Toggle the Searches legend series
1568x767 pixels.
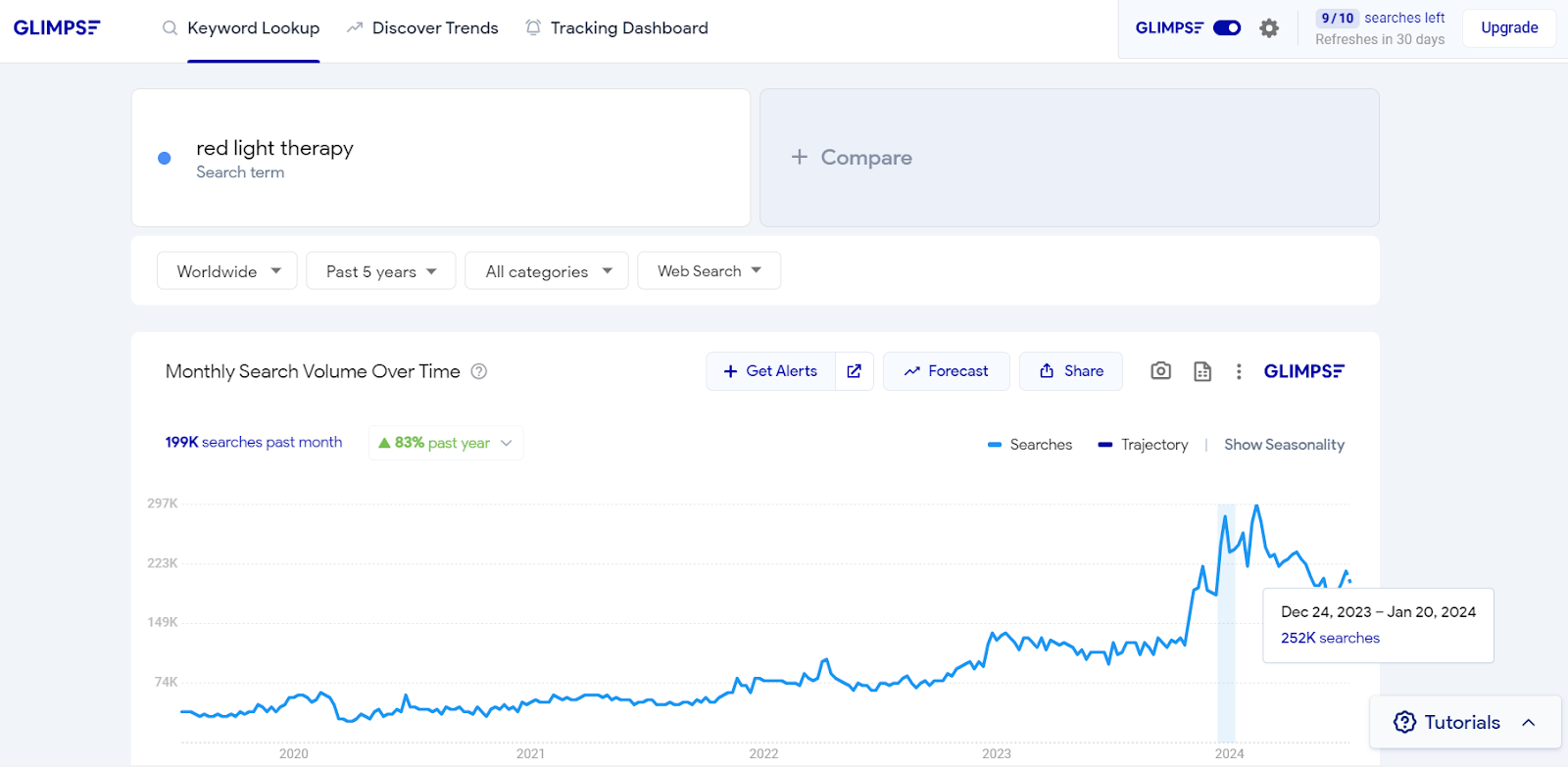pyautogui.click(x=1030, y=445)
